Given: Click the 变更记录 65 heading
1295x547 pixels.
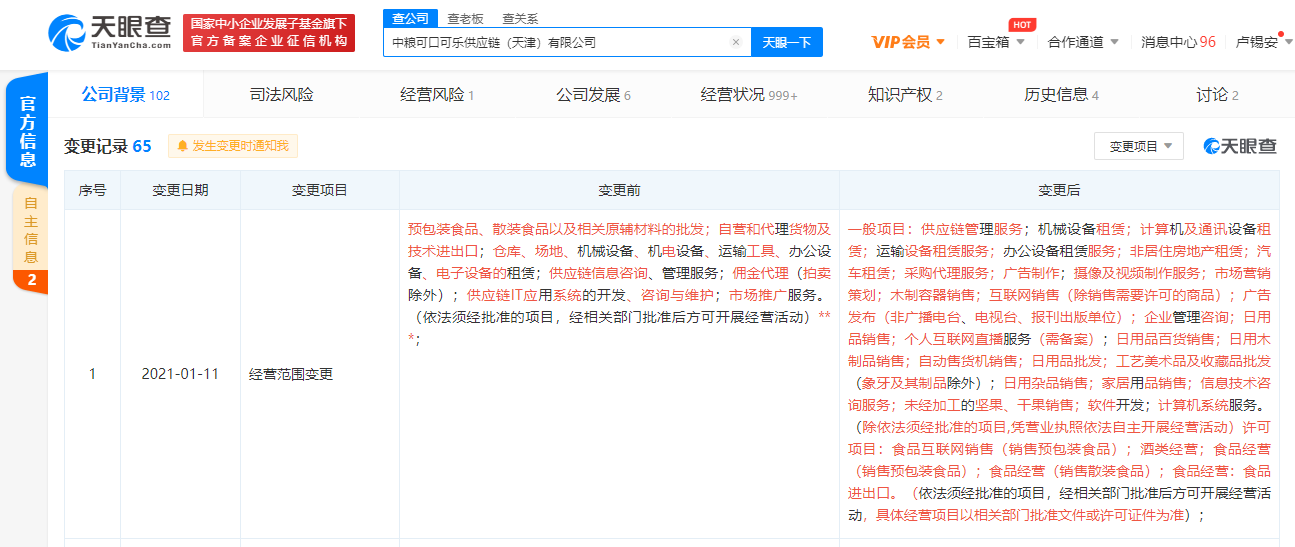Looking at the screenshot, I should 108,146.
